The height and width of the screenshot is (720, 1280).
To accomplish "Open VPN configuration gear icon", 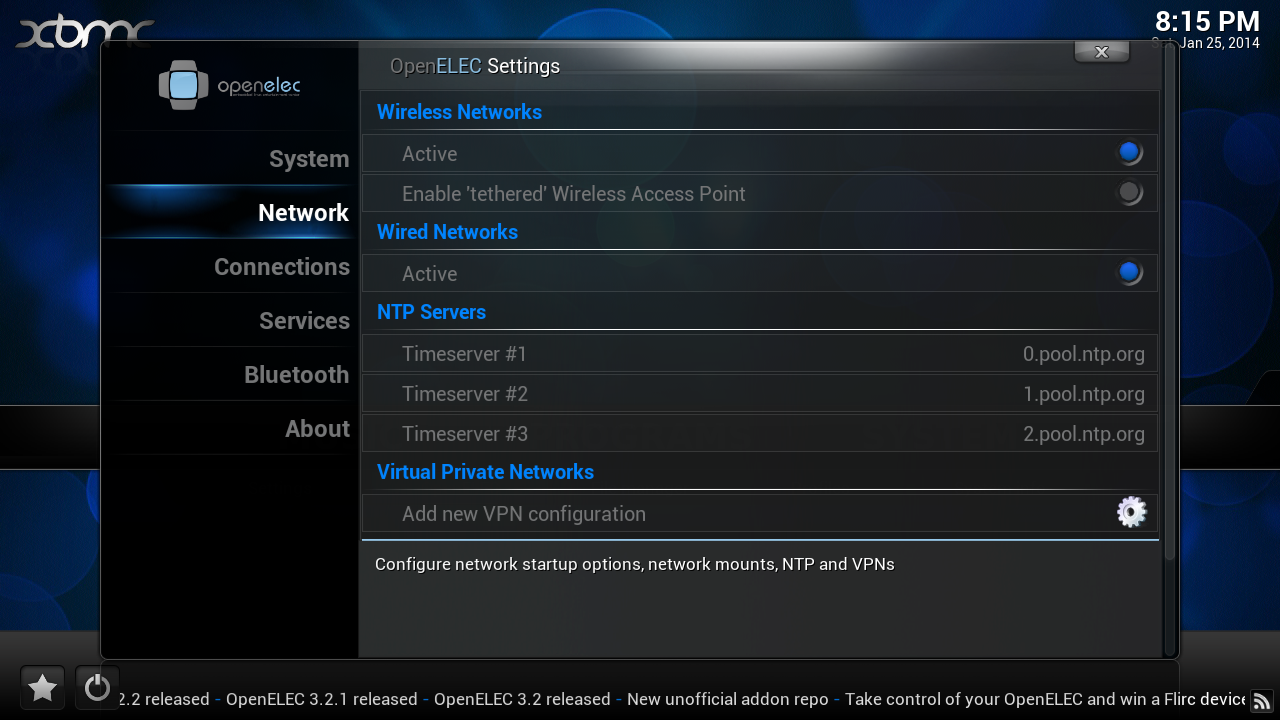I will 1131,512.
